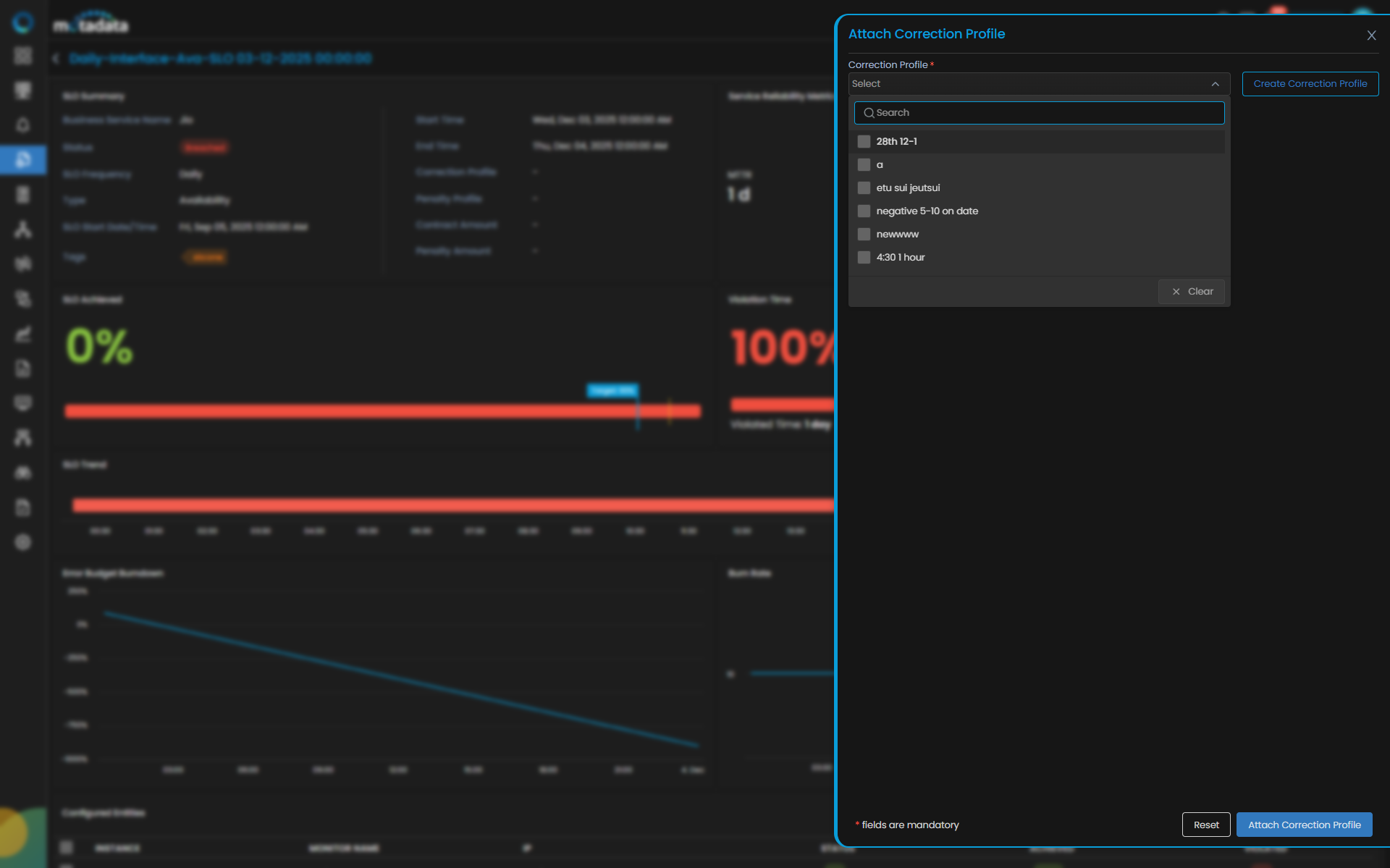Click the Correction Profile Select field
Viewport: 1390px width, 868px height.
tap(1039, 84)
